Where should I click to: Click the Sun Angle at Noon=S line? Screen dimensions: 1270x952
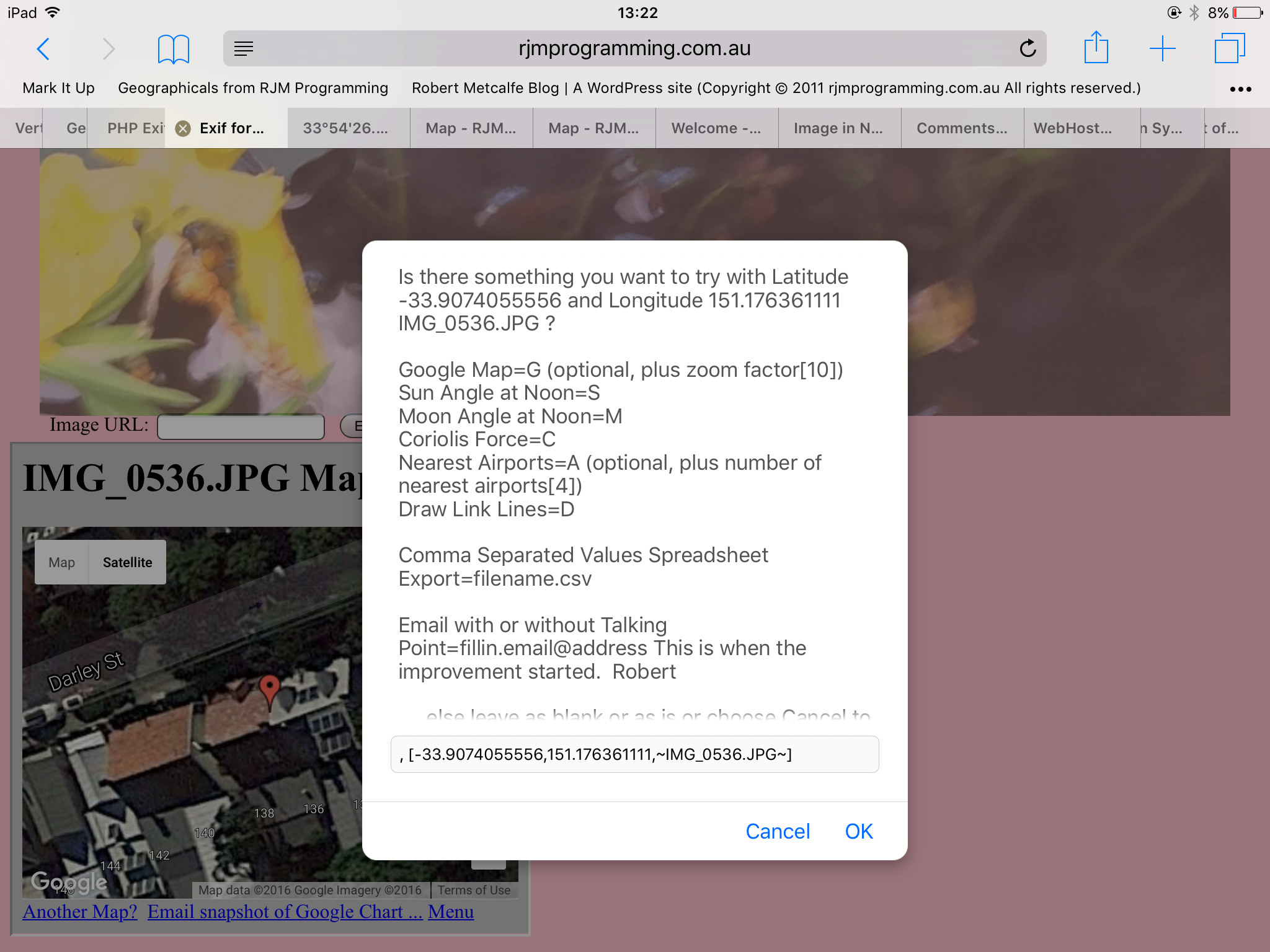coord(499,392)
